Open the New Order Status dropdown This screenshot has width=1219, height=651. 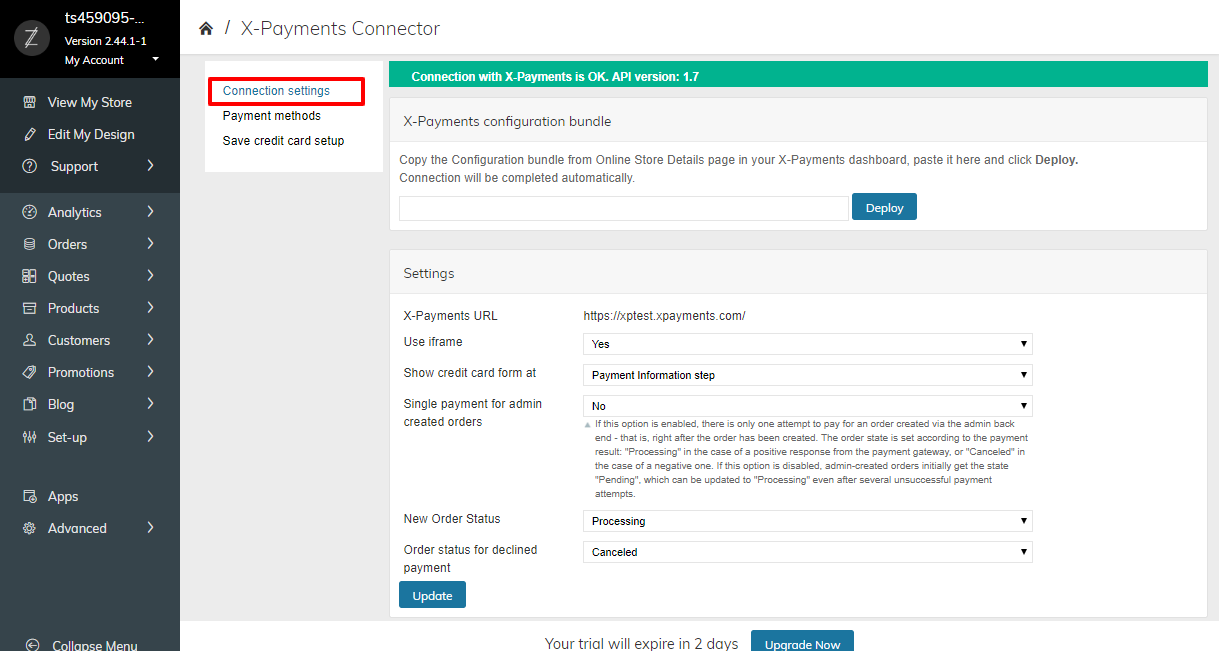pos(807,521)
